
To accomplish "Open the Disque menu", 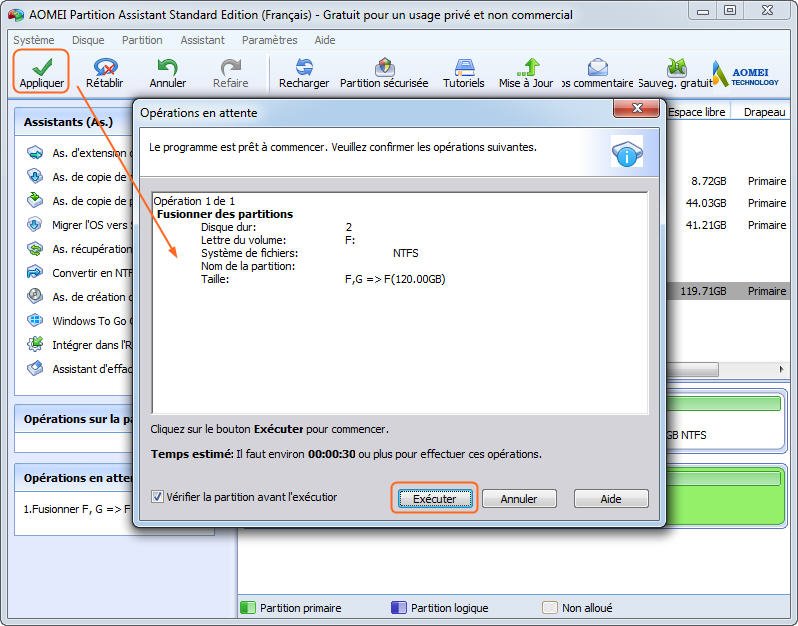I will tap(88, 40).
